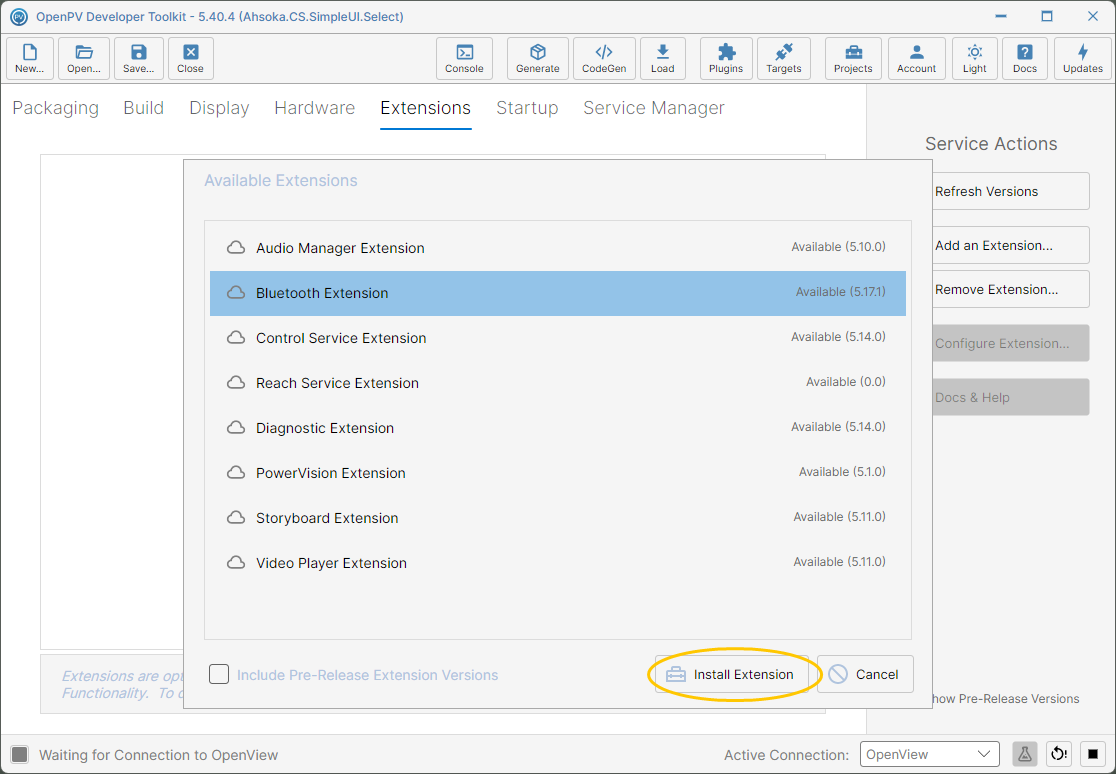Save the project using Save icon
1116x774 pixels.
[x=139, y=58]
